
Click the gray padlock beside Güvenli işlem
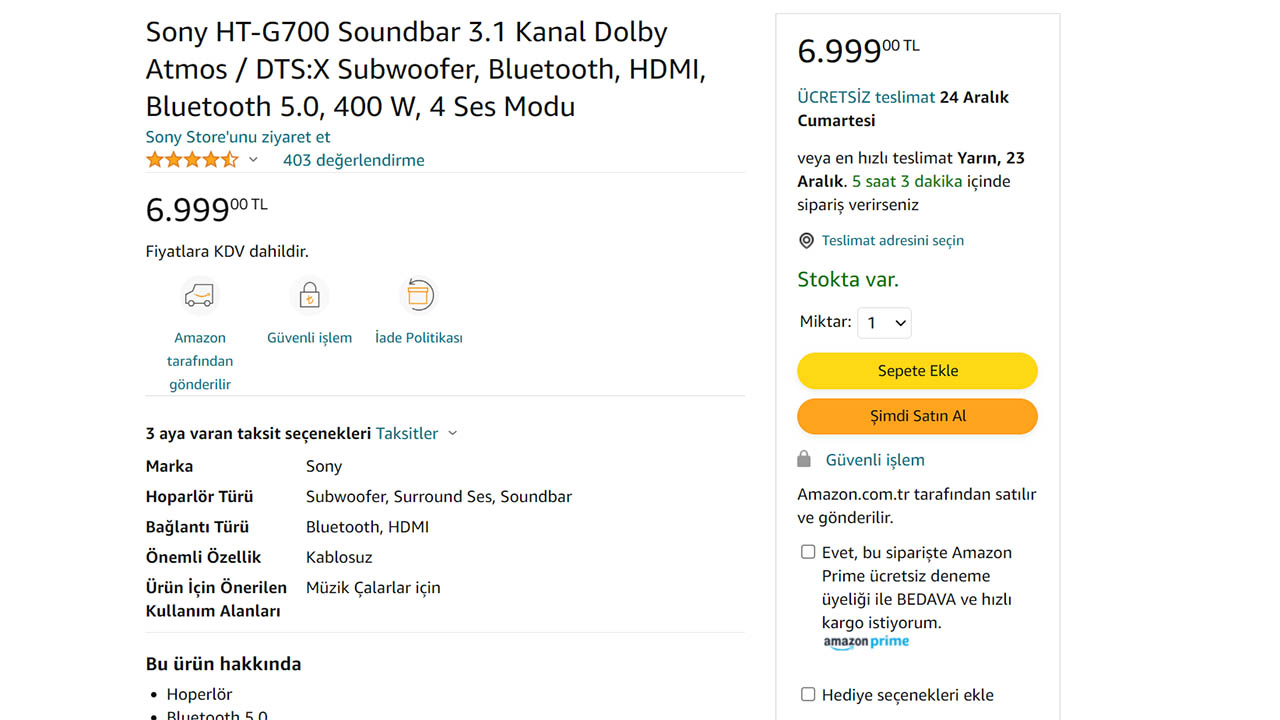804,459
